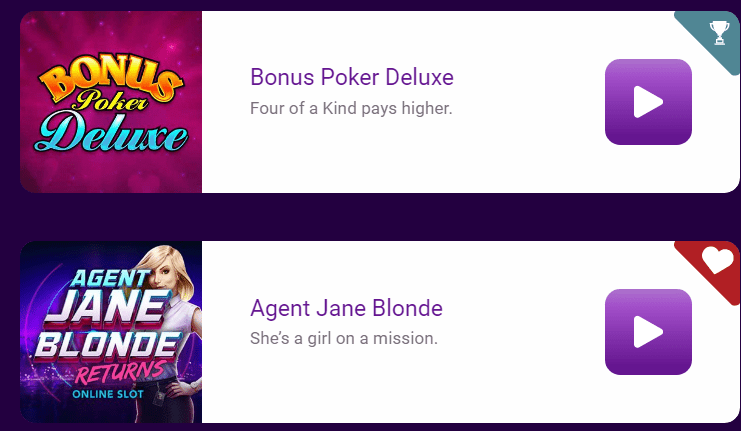This screenshot has width=741, height=431.
Task: Toggle the heart favorite badge on Agent Jane
Action: [717, 260]
